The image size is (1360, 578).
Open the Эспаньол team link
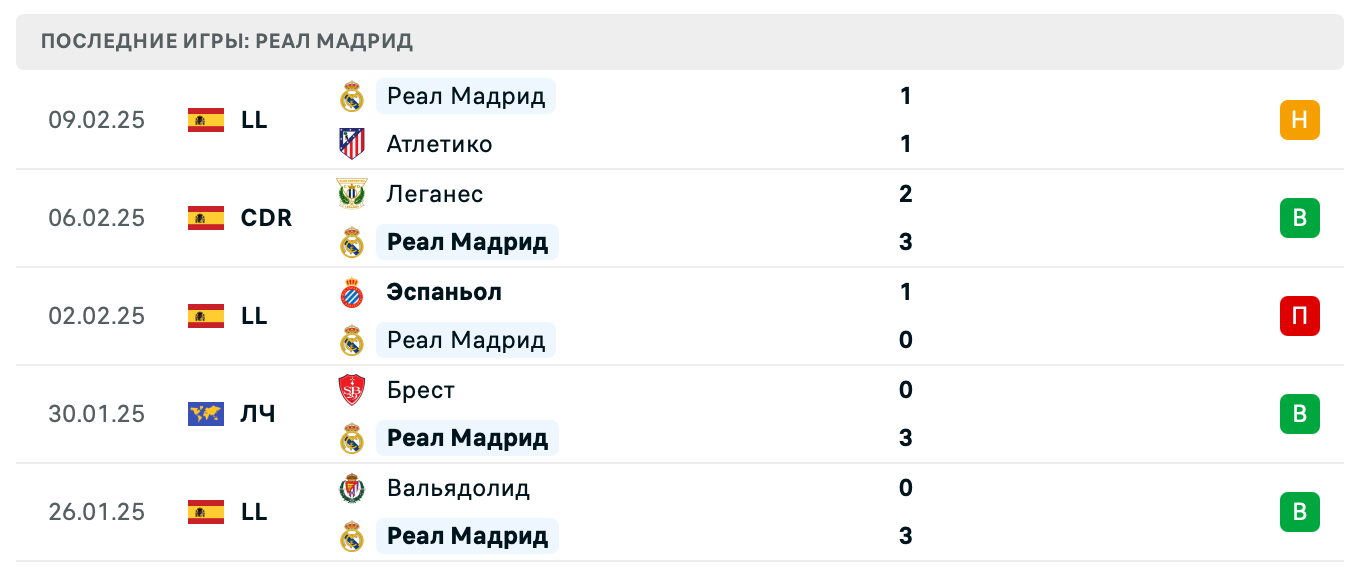click(444, 292)
